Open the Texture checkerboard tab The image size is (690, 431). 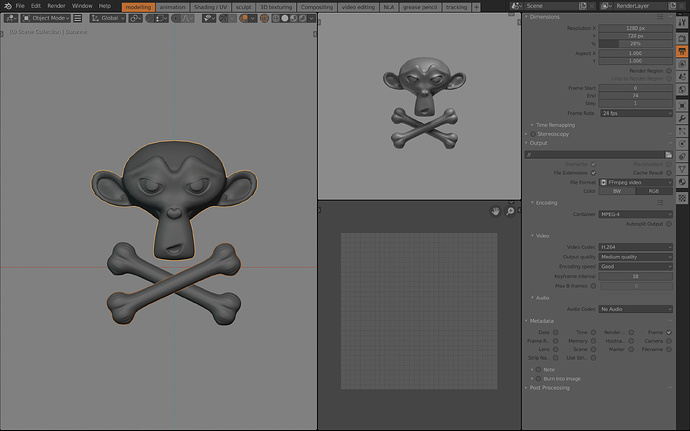682,198
